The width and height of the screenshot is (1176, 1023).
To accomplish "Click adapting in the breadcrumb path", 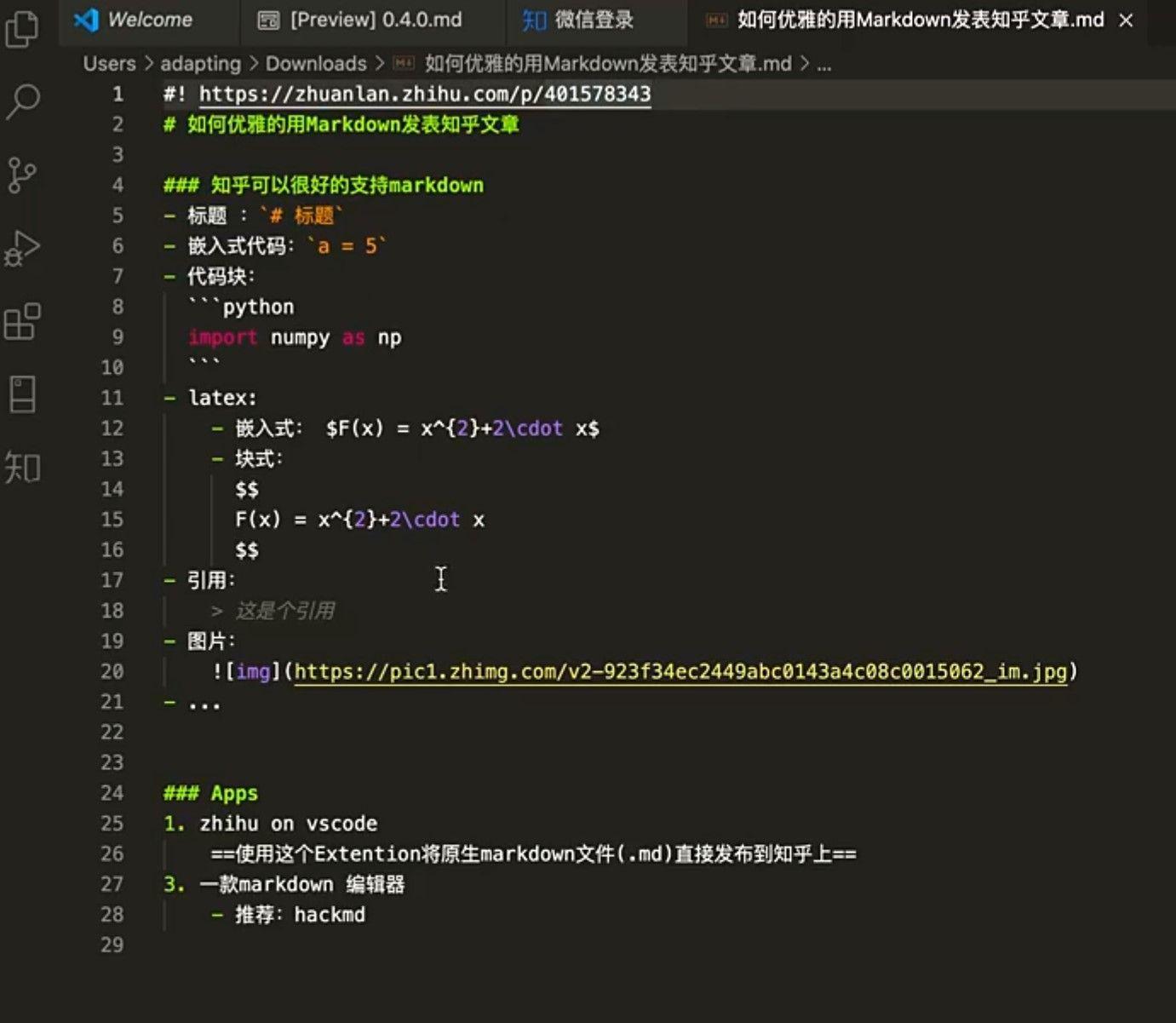I will tap(200, 63).
